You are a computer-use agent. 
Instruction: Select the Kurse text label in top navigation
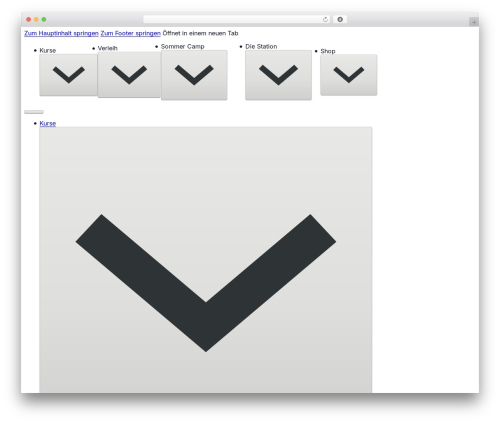(x=48, y=51)
